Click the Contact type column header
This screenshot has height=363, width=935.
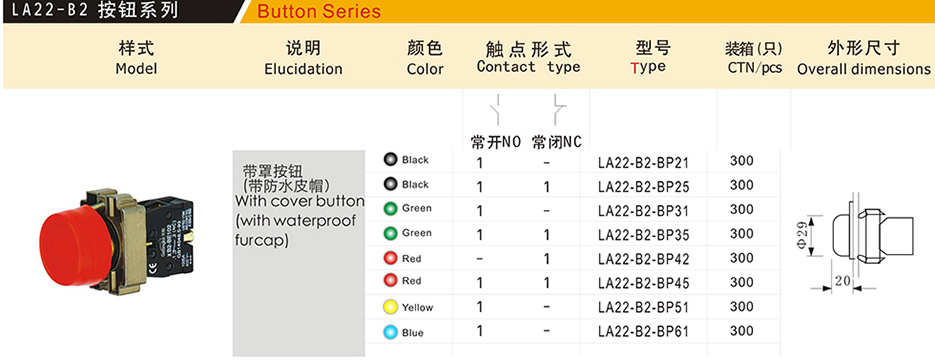[x=528, y=58]
